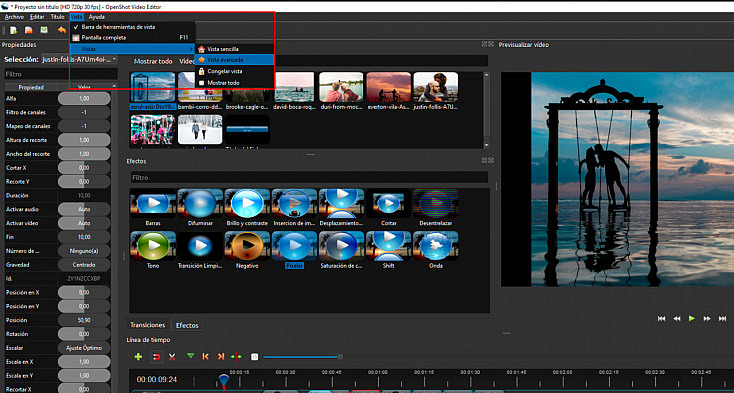Open the Selección clip dropdown
Image resolution: width=734 pixels, height=393 pixels.
click(x=79, y=59)
